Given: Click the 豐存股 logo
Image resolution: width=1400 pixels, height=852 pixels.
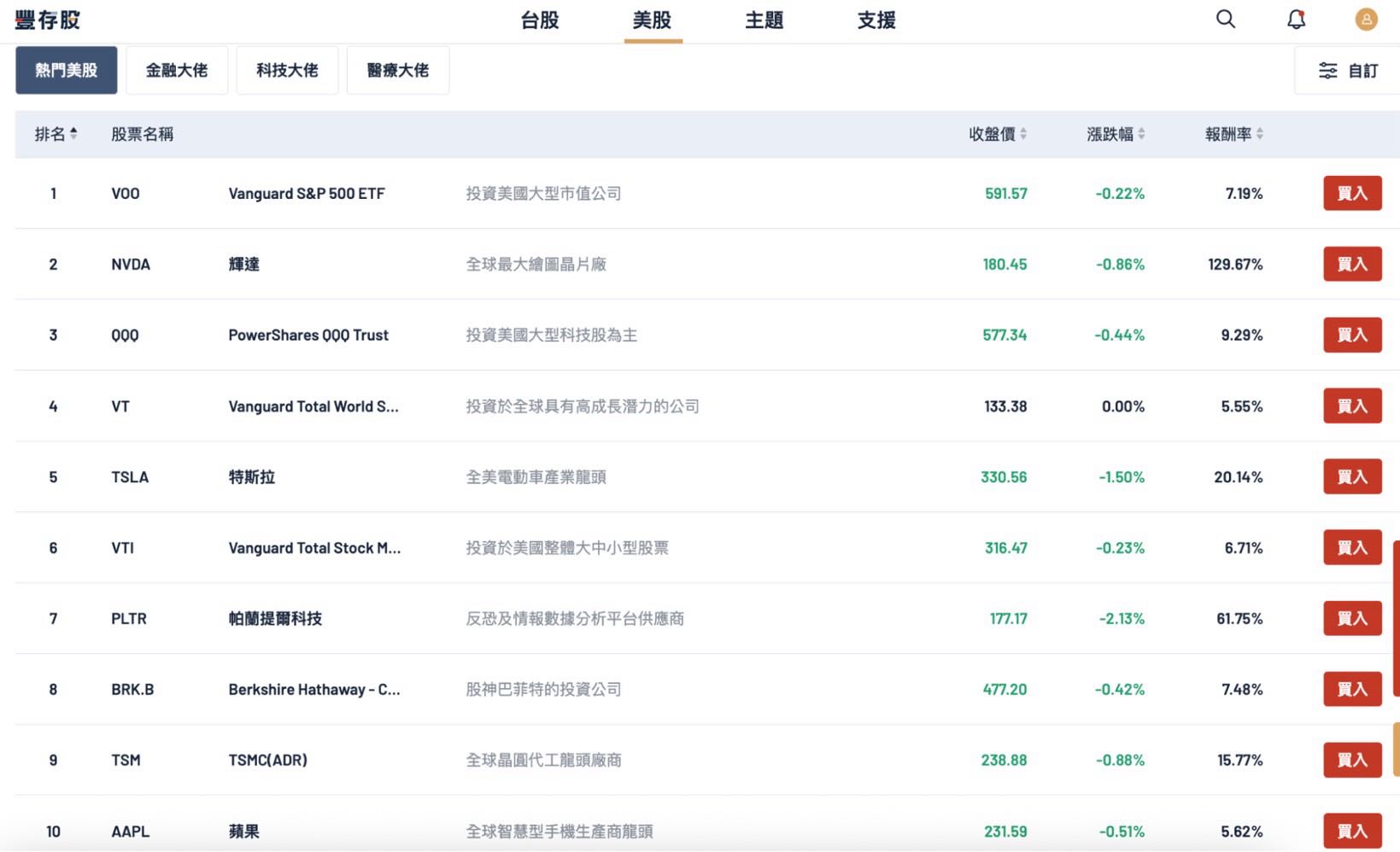Looking at the screenshot, I should click(48, 20).
